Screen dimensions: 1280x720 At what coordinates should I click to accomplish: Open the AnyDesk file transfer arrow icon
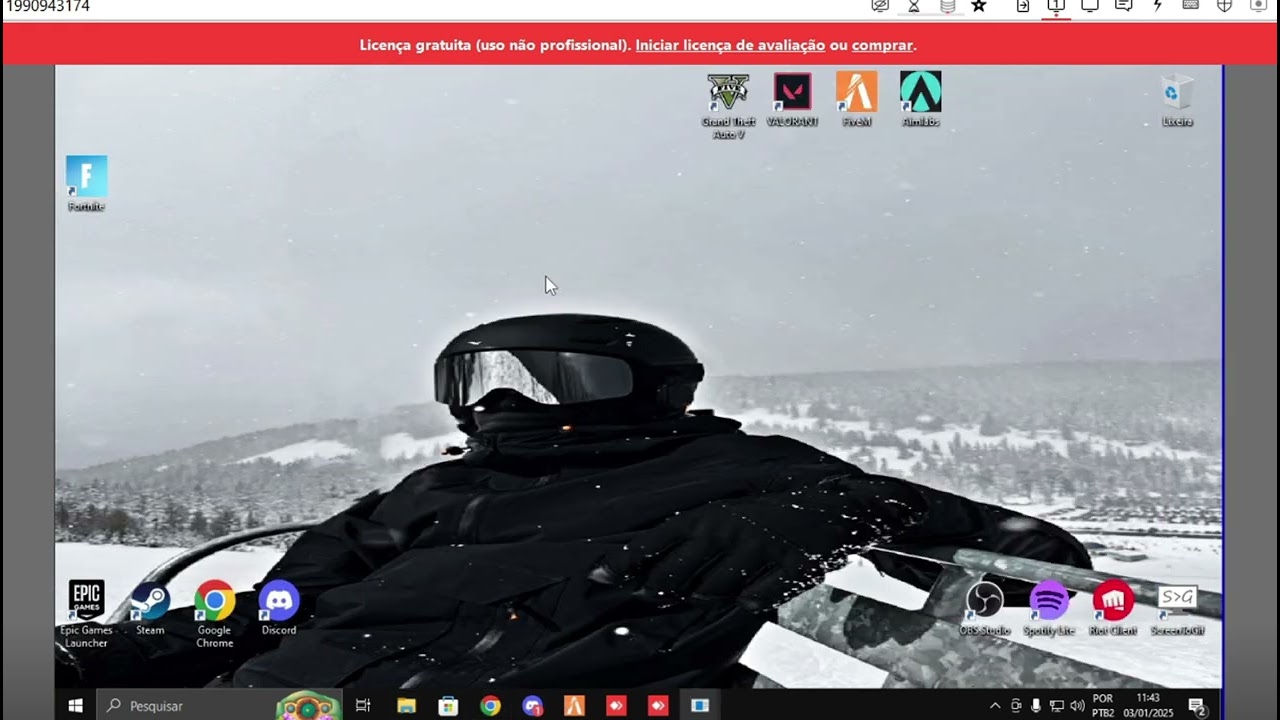pyautogui.click(x=1023, y=6)
